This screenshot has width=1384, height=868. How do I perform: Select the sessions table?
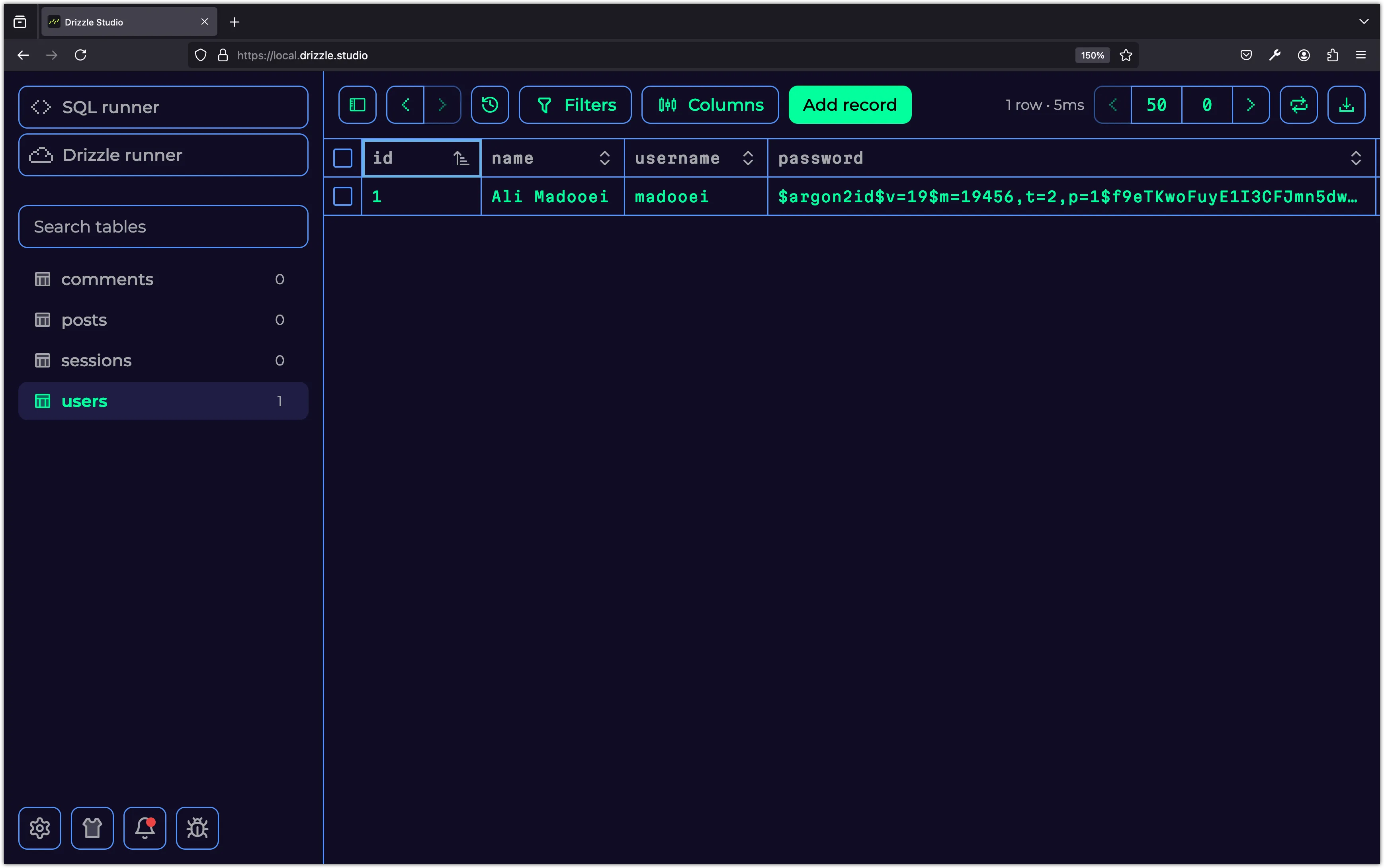click(163, 360)
